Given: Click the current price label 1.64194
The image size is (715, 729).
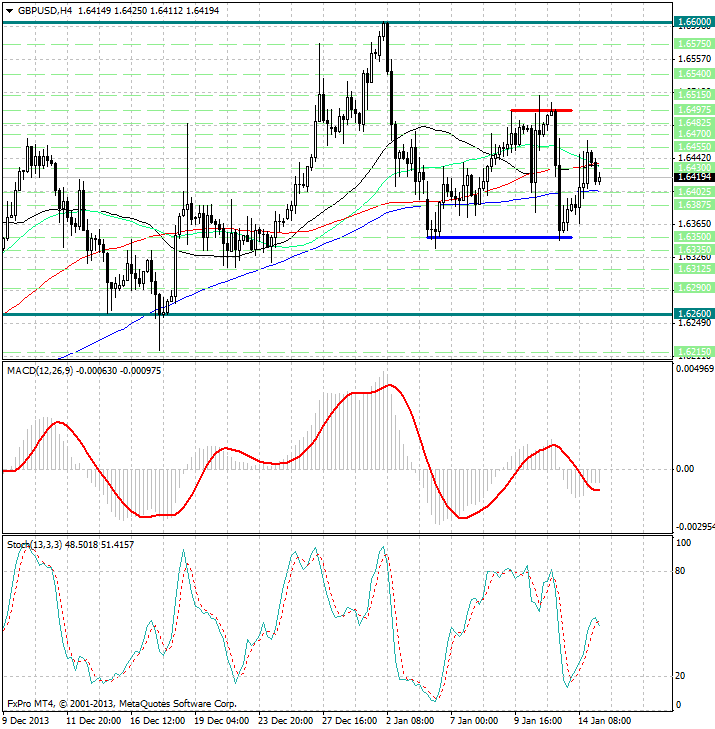Looking at the screenshot, I should [x=694, y=177].
